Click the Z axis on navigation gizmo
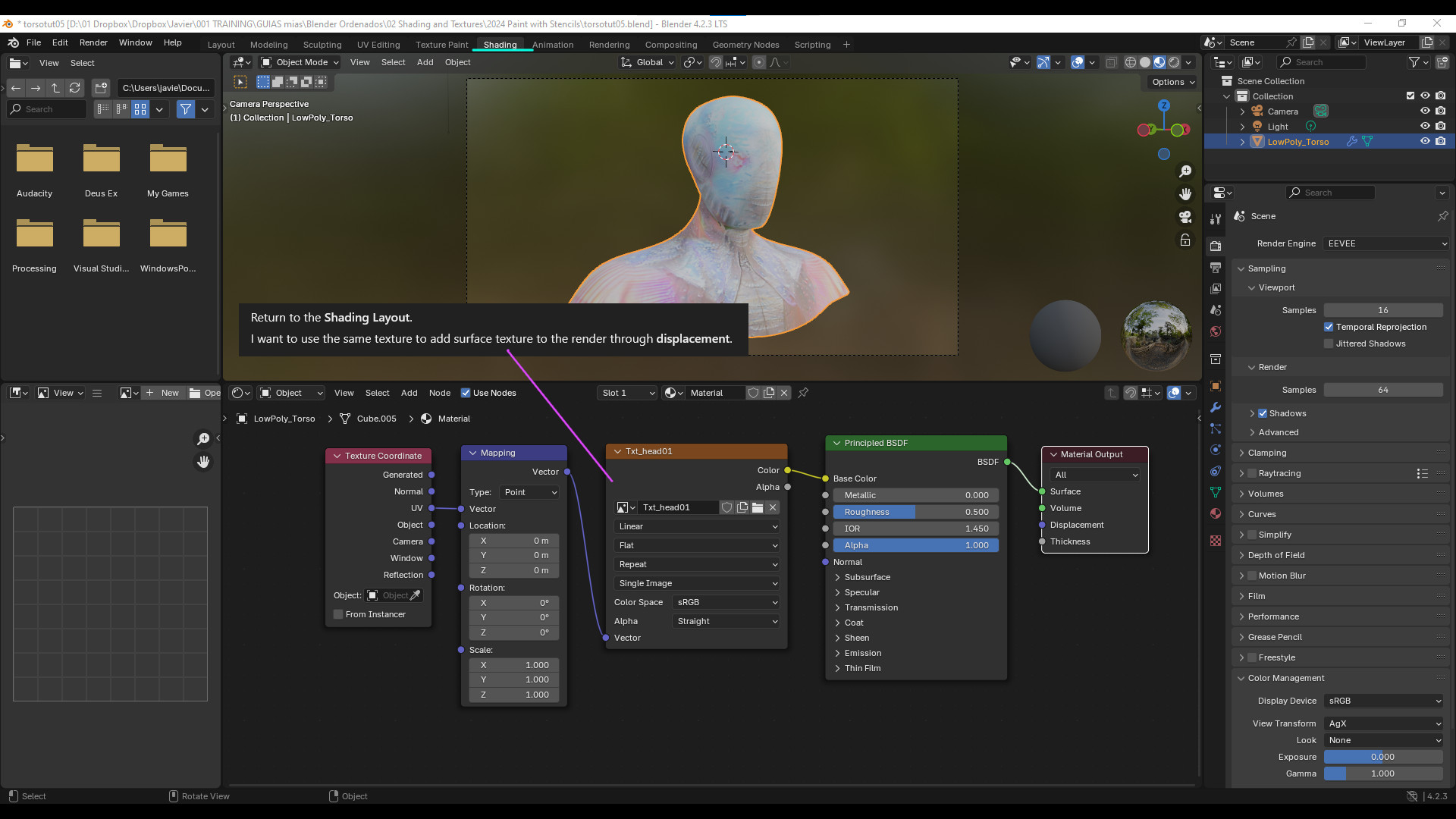 1163,105
